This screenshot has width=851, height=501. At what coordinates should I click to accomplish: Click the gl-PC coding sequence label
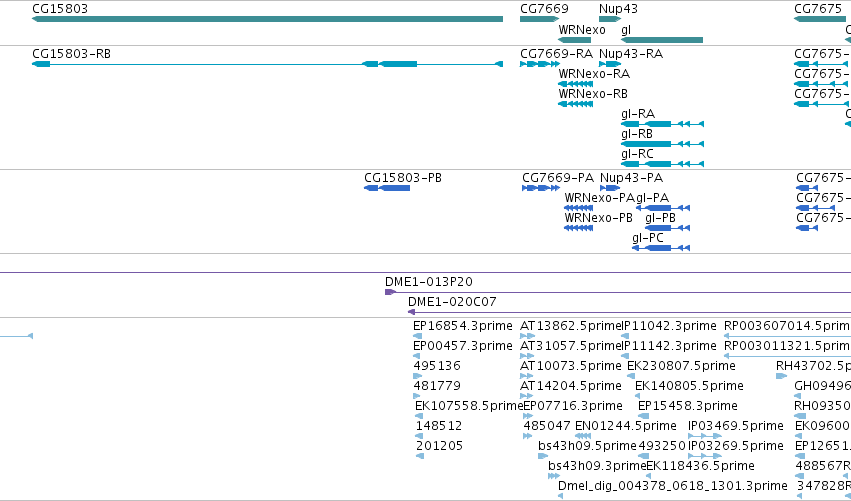(x=647, y=238)
